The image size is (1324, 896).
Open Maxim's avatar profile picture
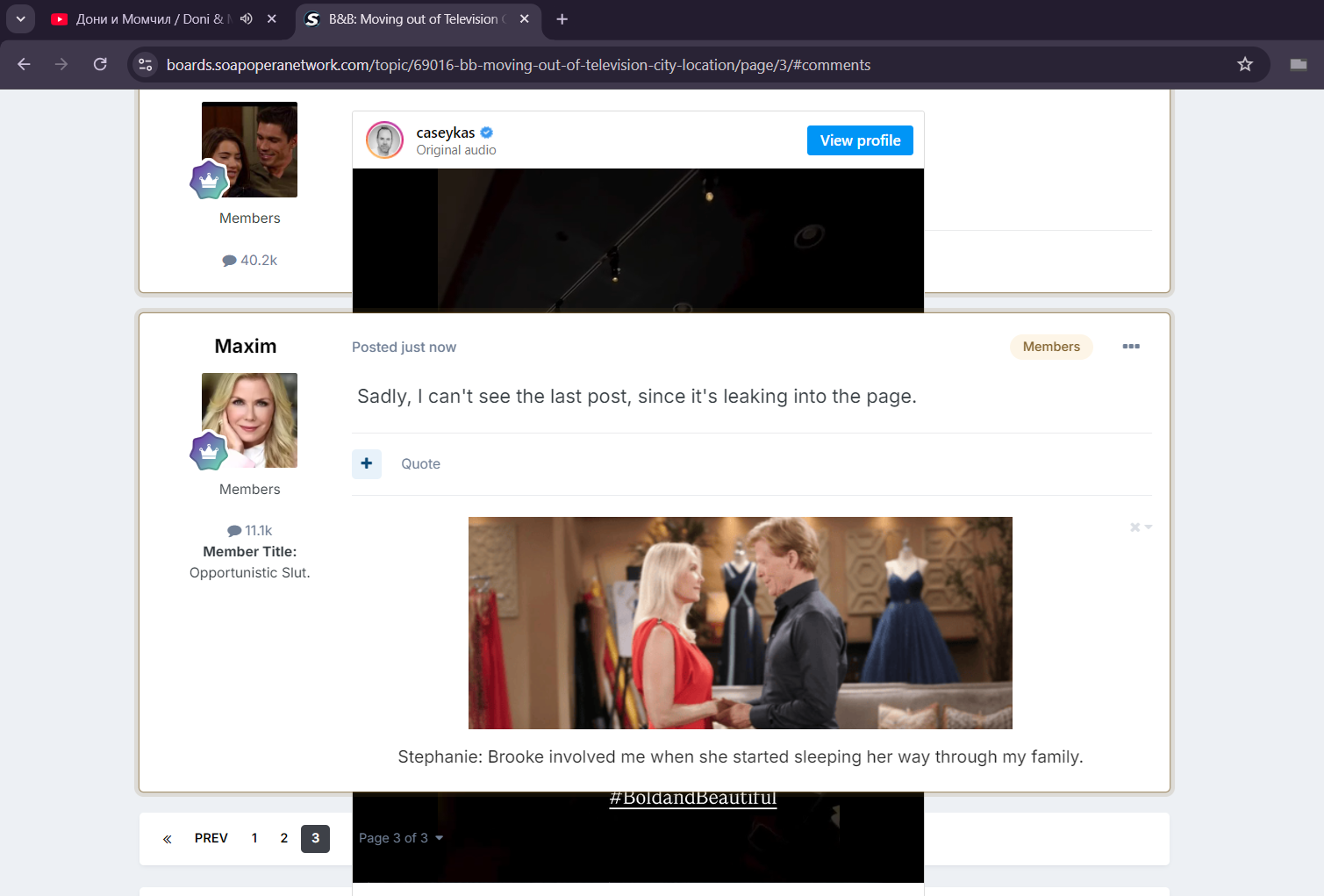(x=249, y=420)
